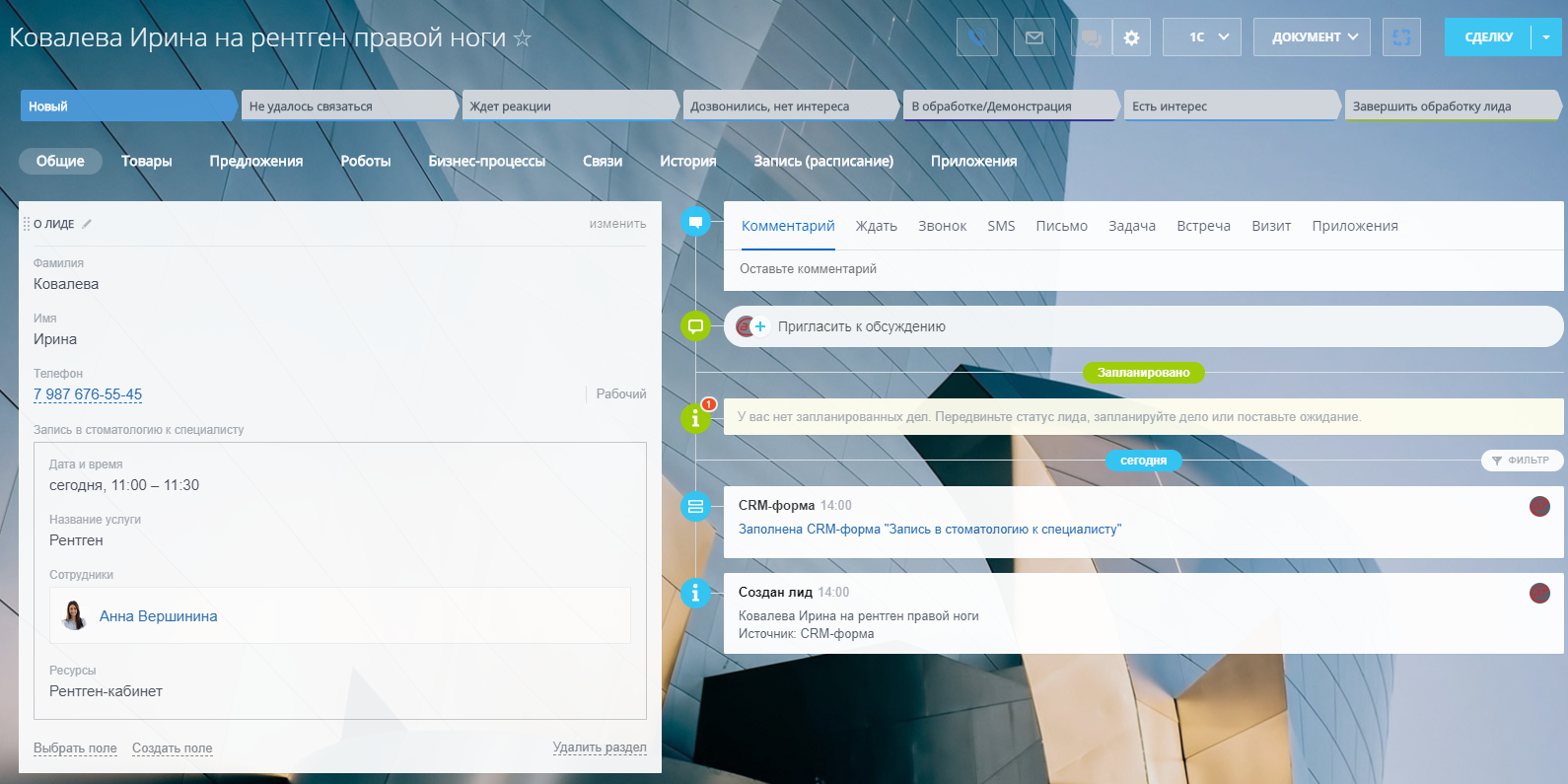This screenshot has width=1568, height=784.
Task: Click the green info icon with badge 1
Action: [695, 417]
